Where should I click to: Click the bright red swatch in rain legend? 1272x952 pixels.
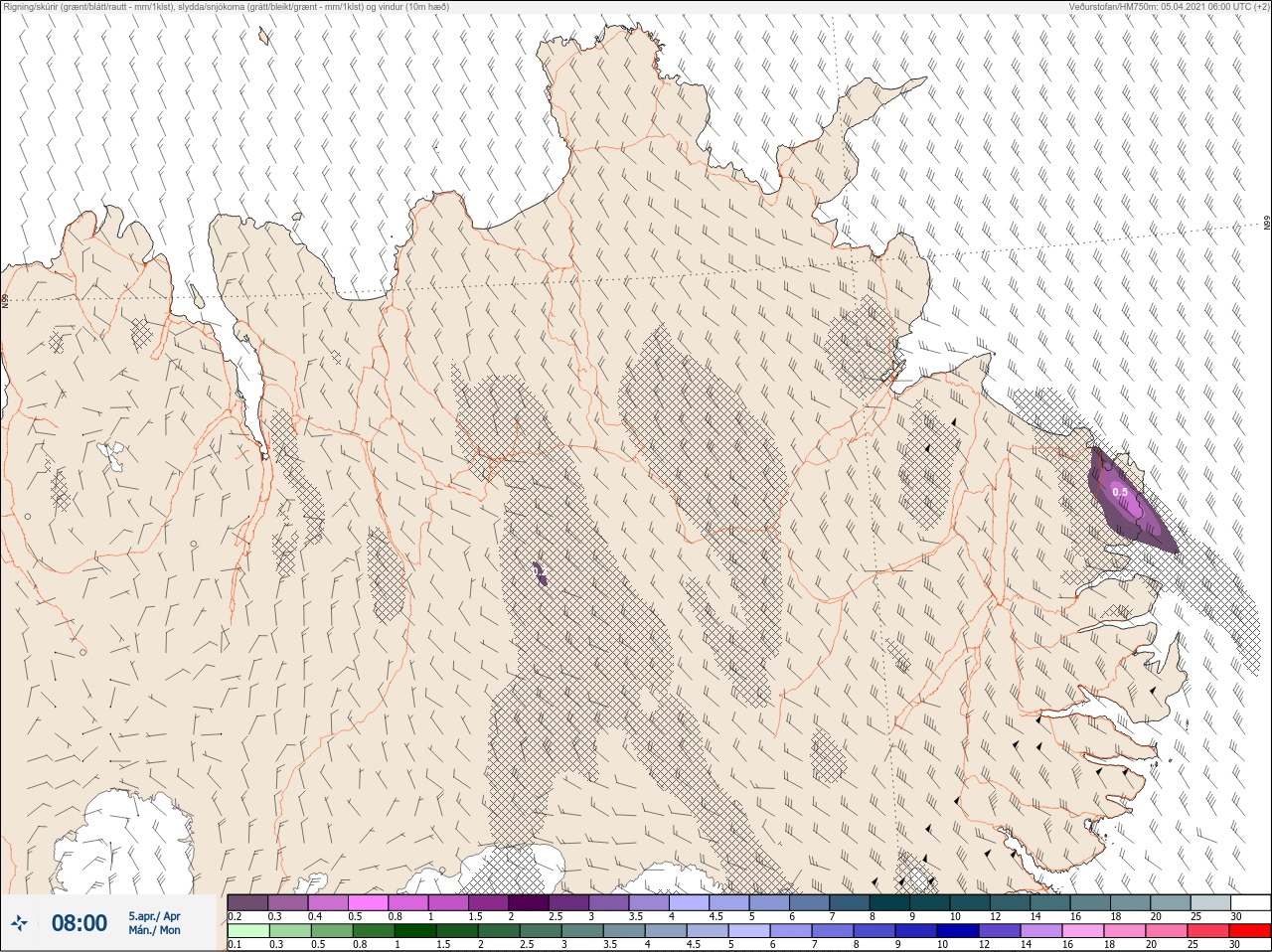coord(1250,931)
